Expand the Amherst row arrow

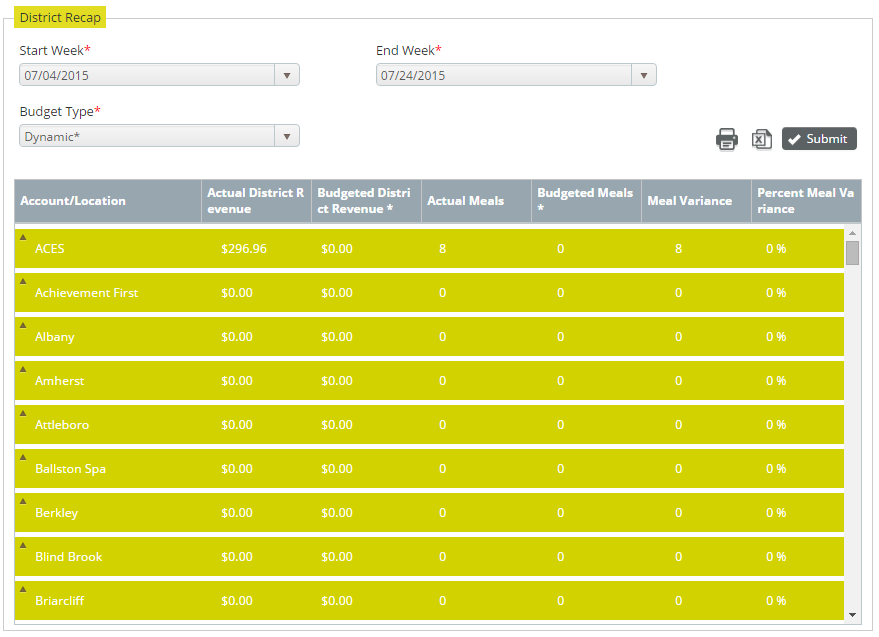23,368
